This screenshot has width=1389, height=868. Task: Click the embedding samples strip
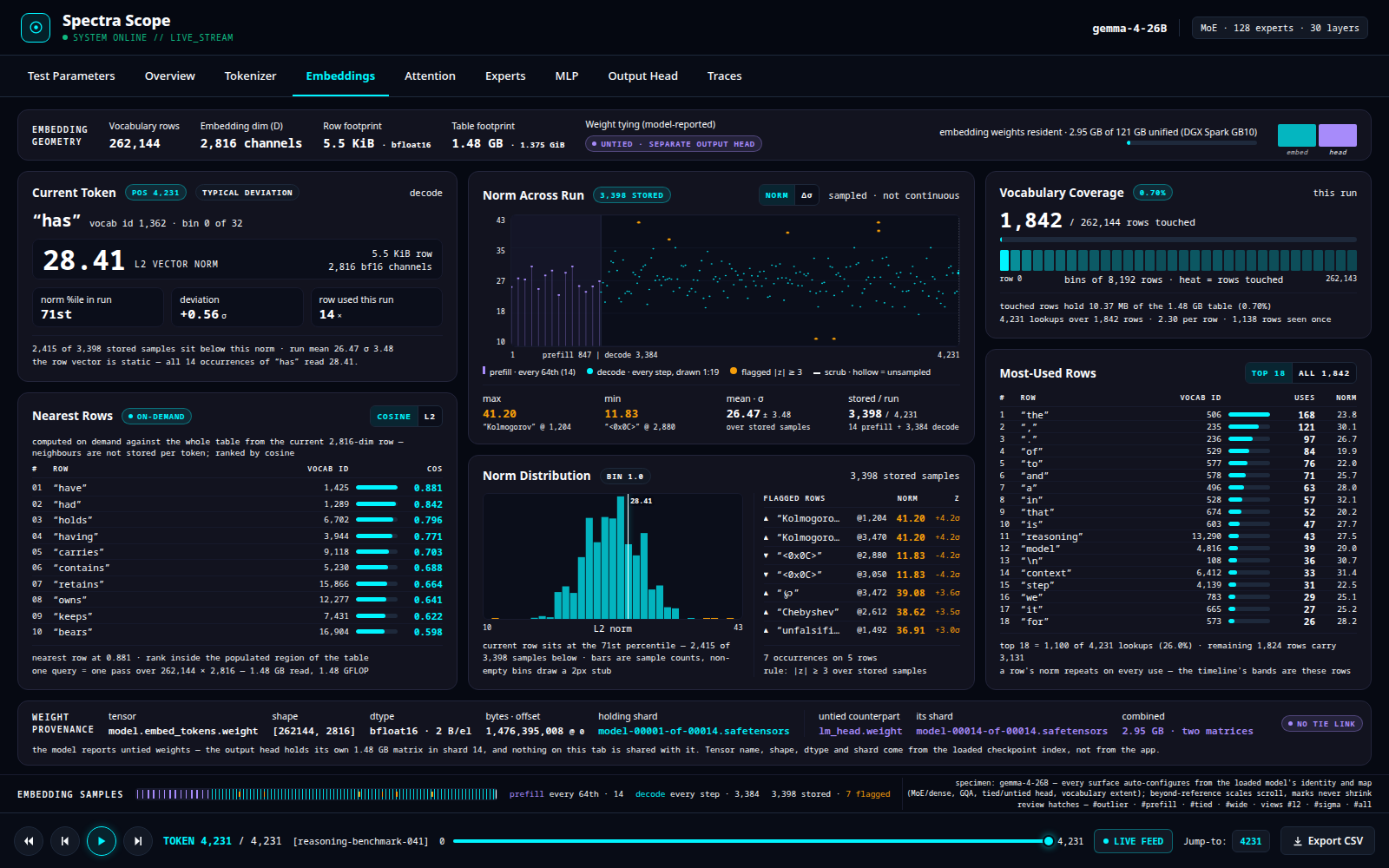tap(317, 794)
